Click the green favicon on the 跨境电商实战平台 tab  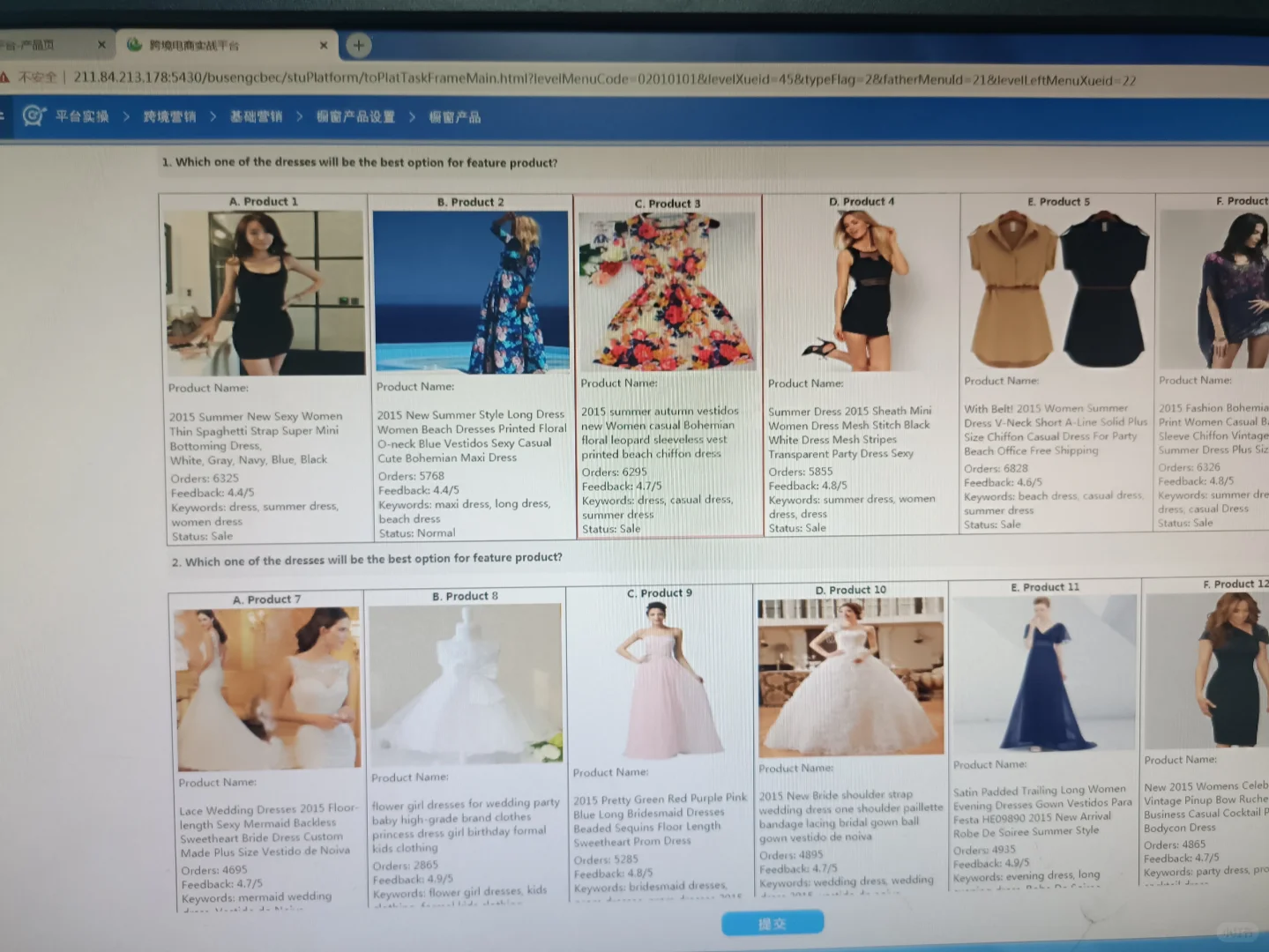point(135,44)
